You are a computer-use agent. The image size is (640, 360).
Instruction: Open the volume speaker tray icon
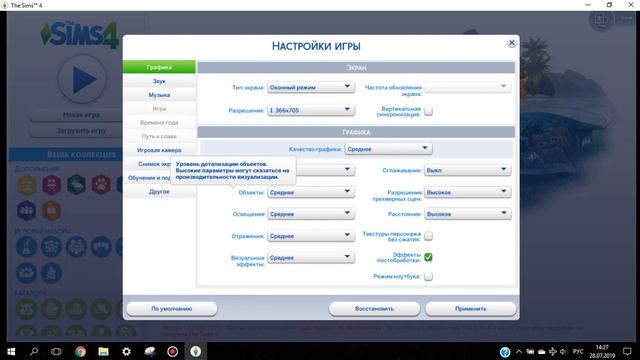tap(564, 351)
